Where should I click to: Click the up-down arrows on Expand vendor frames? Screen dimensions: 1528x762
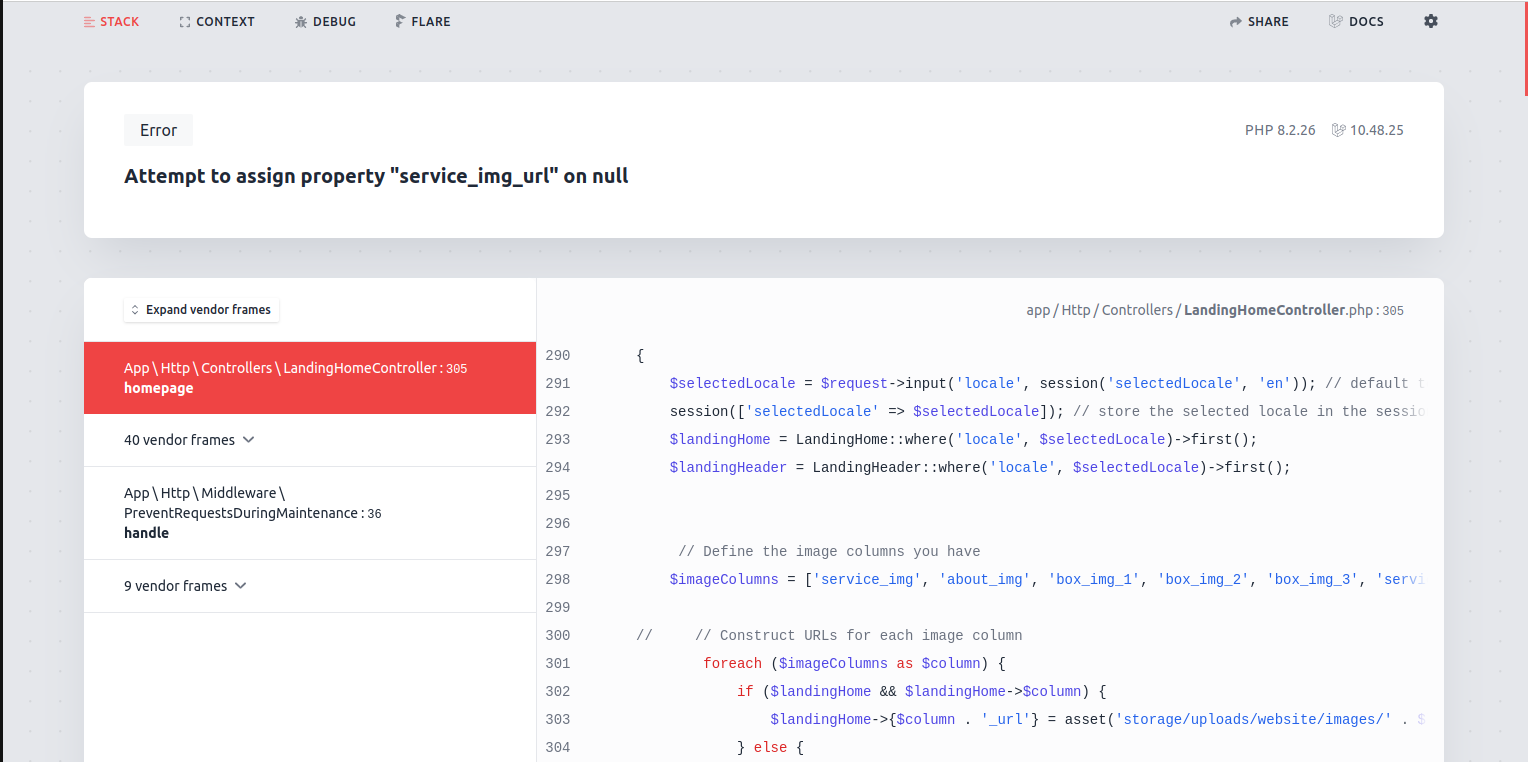point(135,310)
